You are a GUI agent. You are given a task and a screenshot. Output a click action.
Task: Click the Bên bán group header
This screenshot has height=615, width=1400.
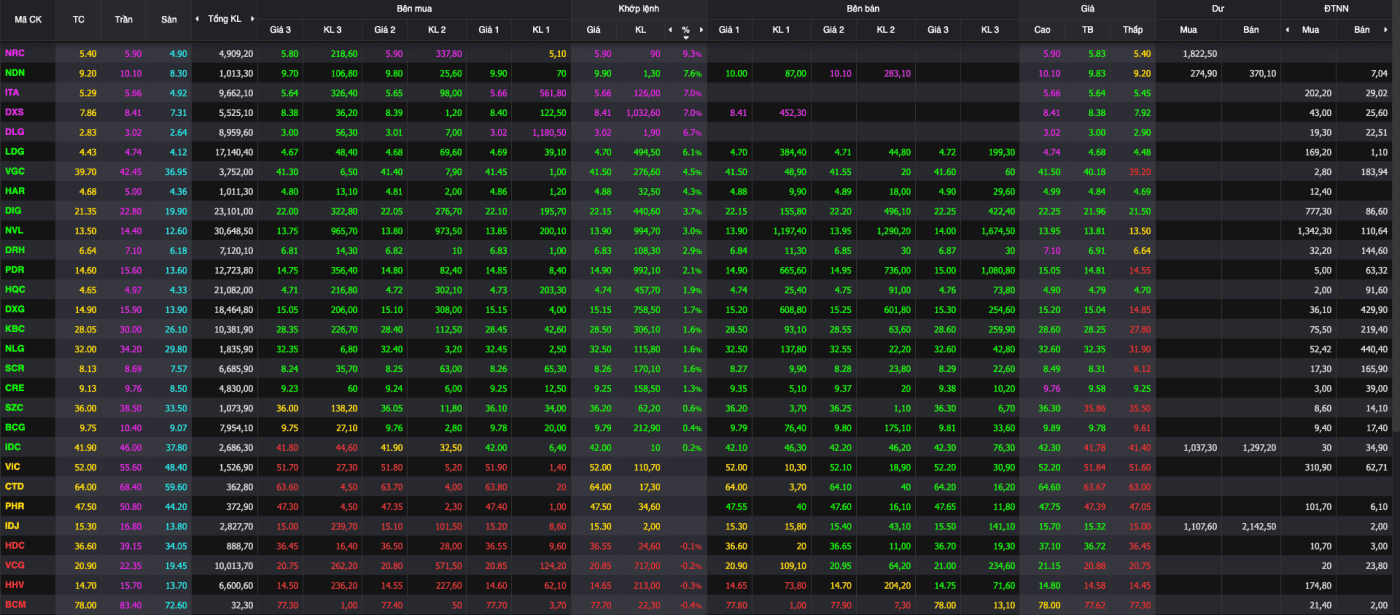862,8
